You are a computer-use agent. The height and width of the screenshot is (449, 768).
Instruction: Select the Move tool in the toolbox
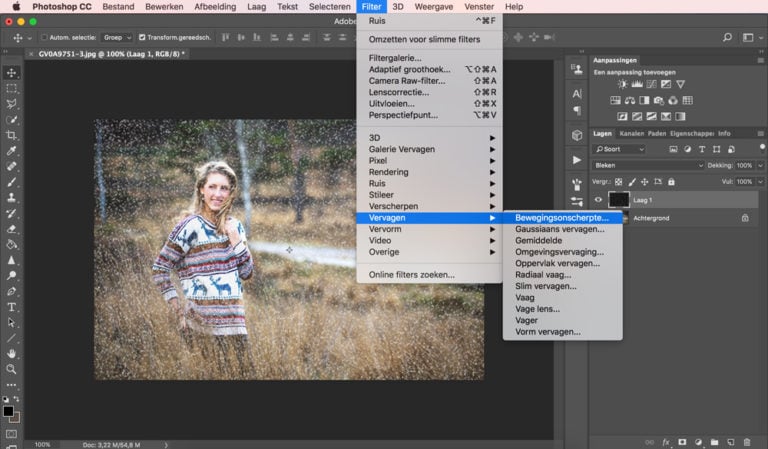[11, 73]
